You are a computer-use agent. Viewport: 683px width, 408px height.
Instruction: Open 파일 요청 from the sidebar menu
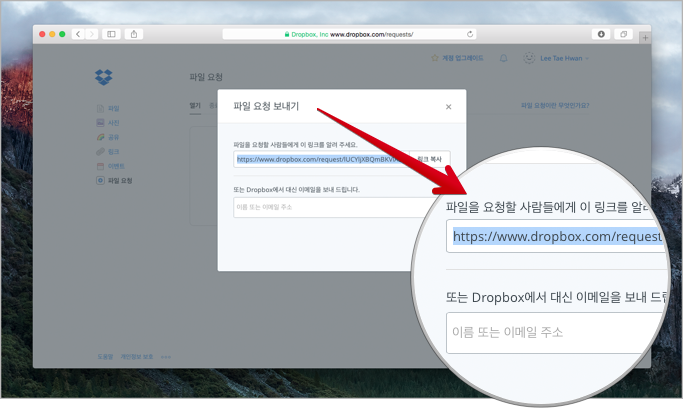(120, 181)
